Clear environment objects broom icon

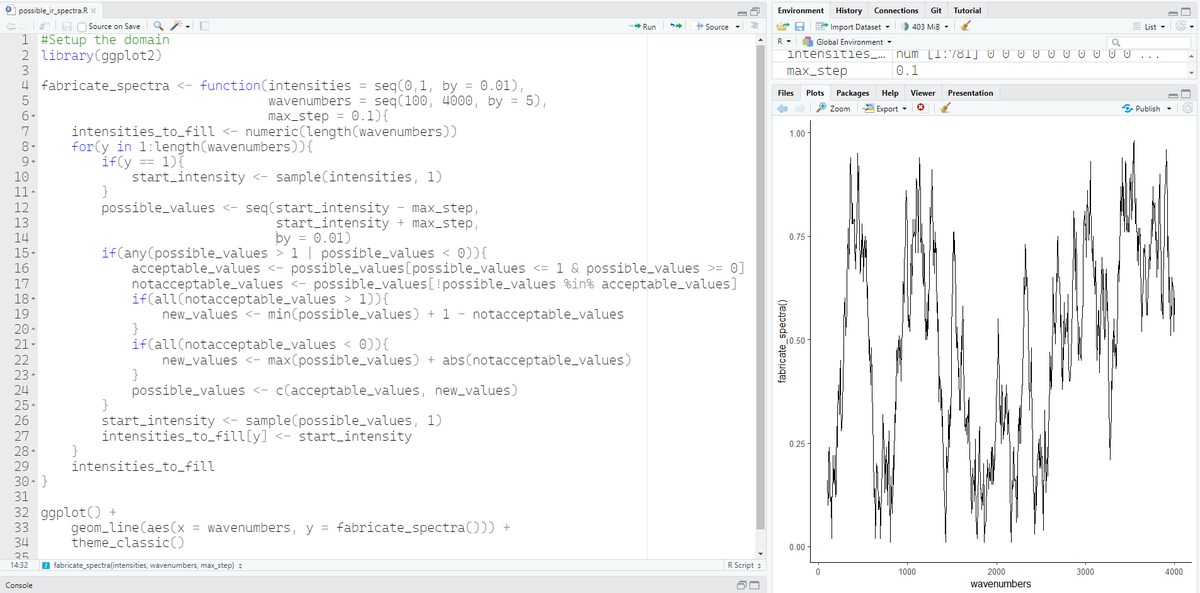(965, 26)
